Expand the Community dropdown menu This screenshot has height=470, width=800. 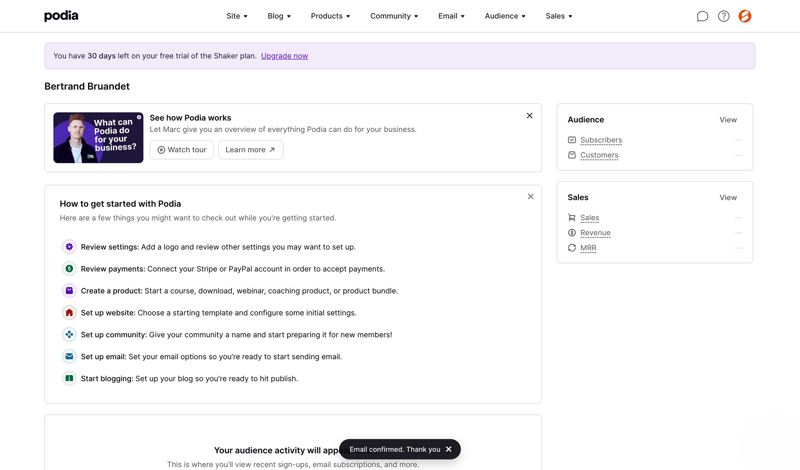point(394,16)
